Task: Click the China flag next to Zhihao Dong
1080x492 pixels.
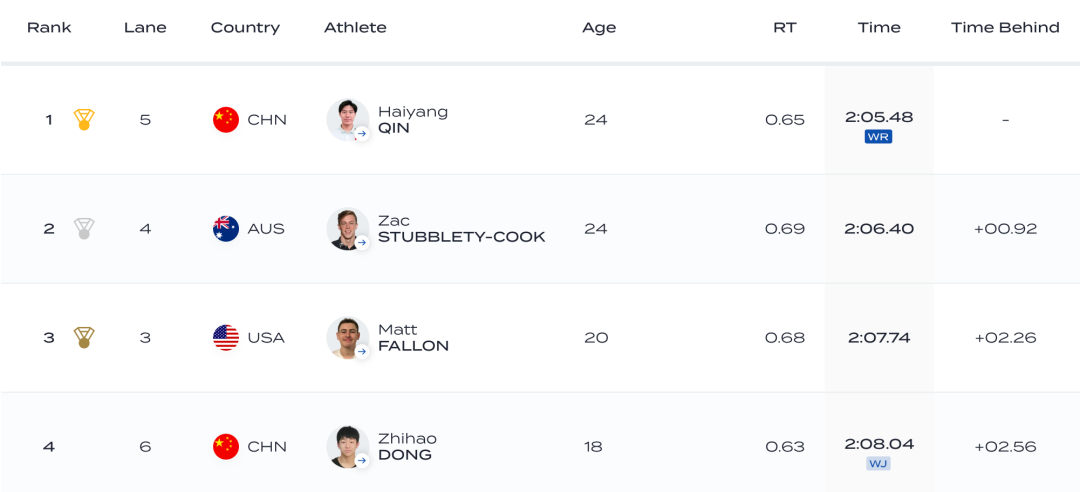Action: point(226,447)
